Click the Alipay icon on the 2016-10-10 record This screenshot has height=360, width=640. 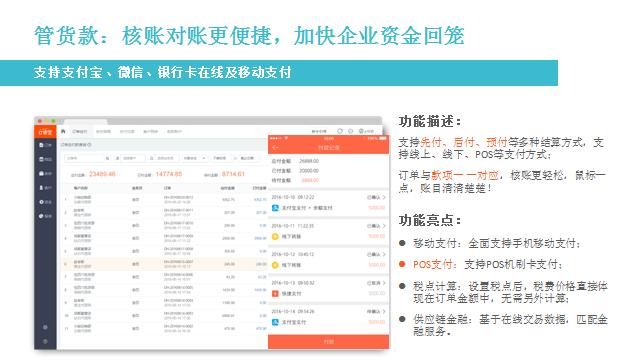(275, 208)
